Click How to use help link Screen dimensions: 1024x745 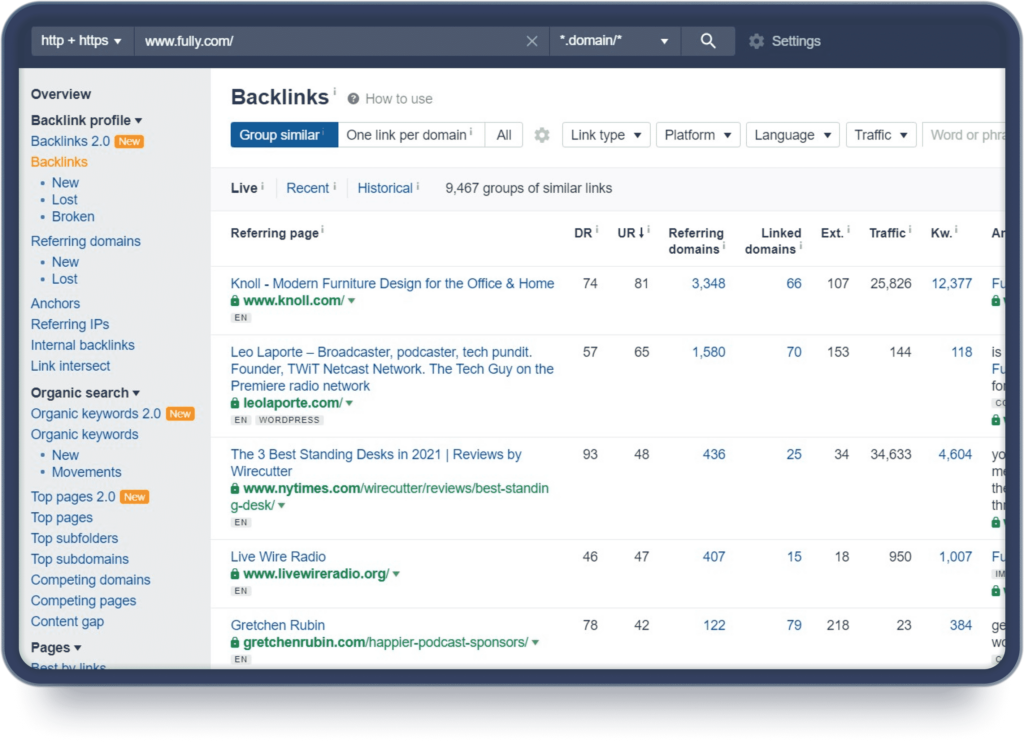pyautogui.click(x=398, y=99)
